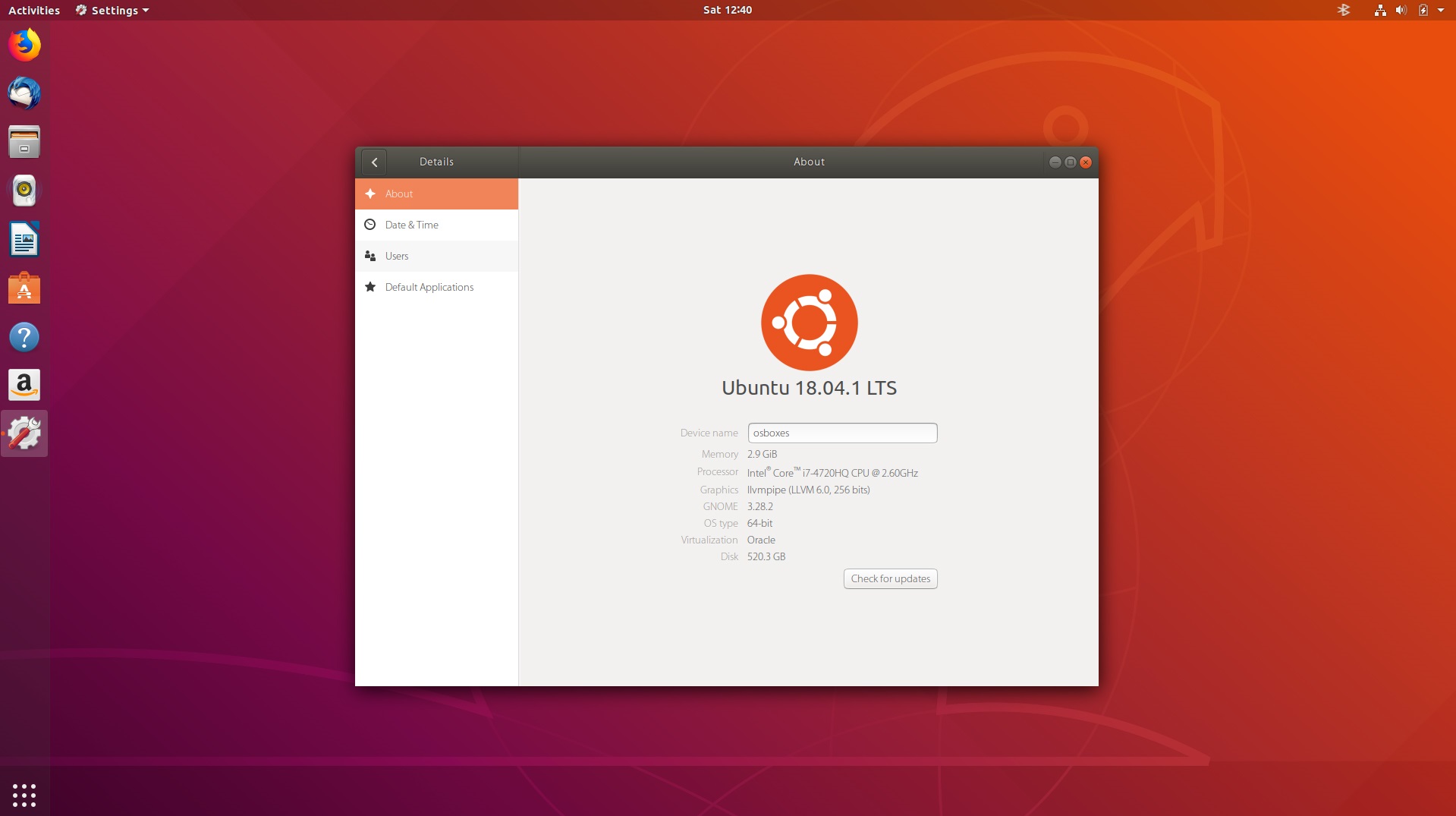The image size is (1456, 816).
Task: Select Users in the sidebar
Action: coord(436,256)
